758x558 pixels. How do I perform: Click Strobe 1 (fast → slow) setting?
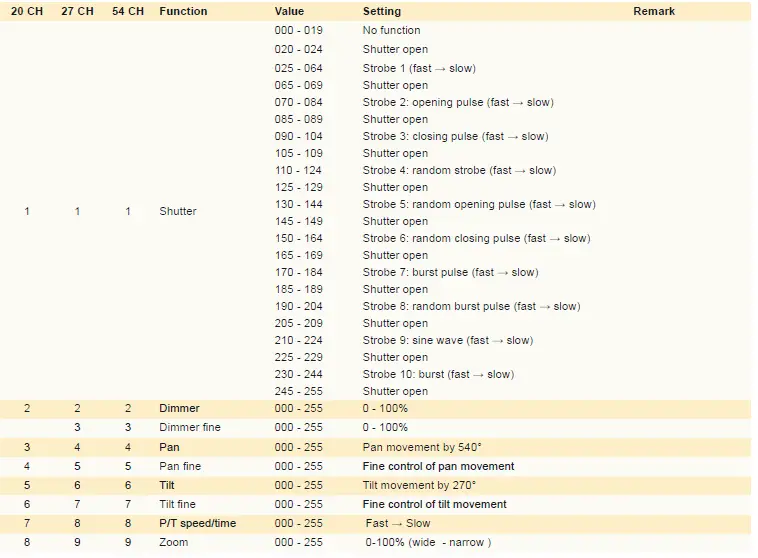tap(419, 68)
